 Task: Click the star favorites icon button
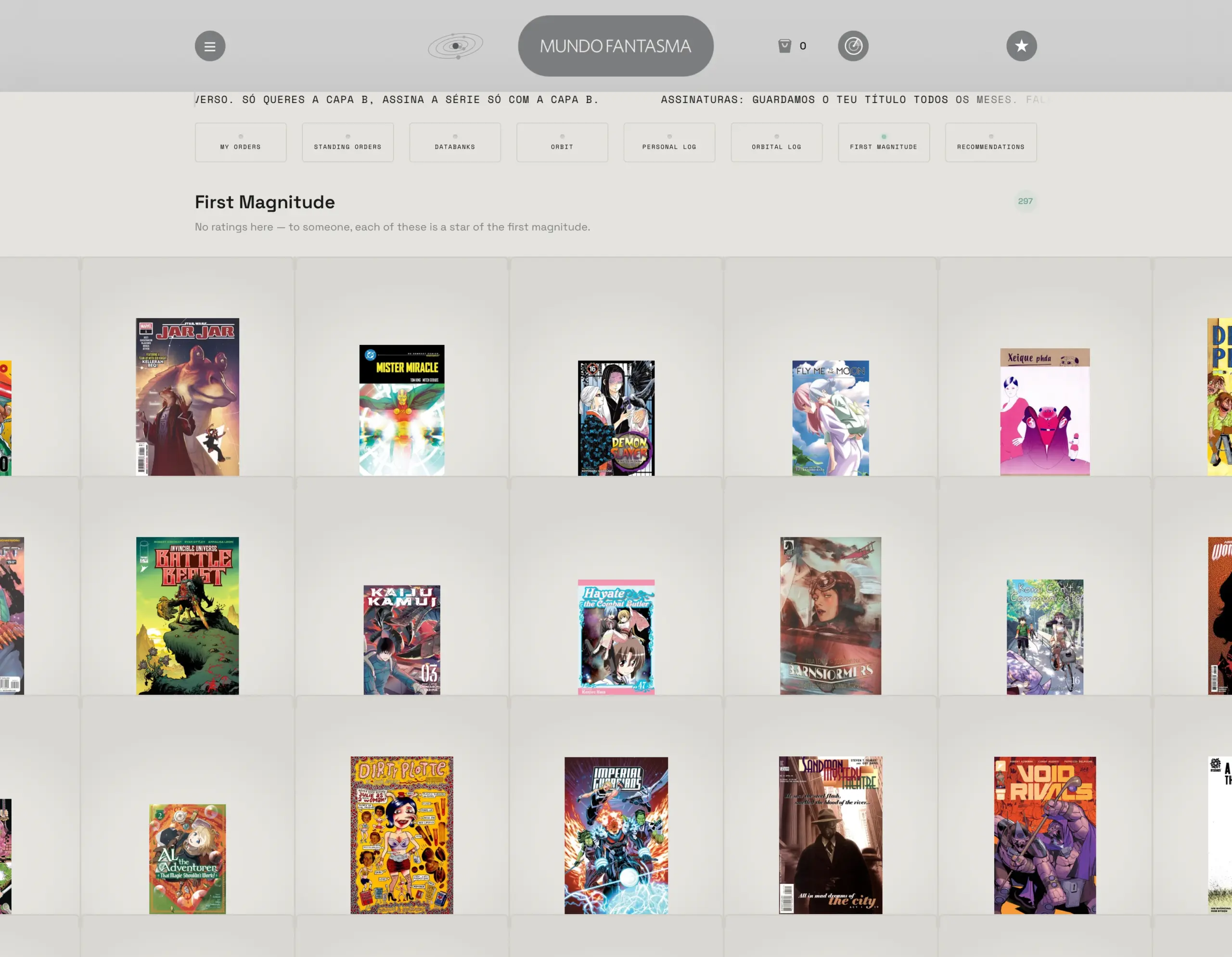click(x=1022, y=46)
